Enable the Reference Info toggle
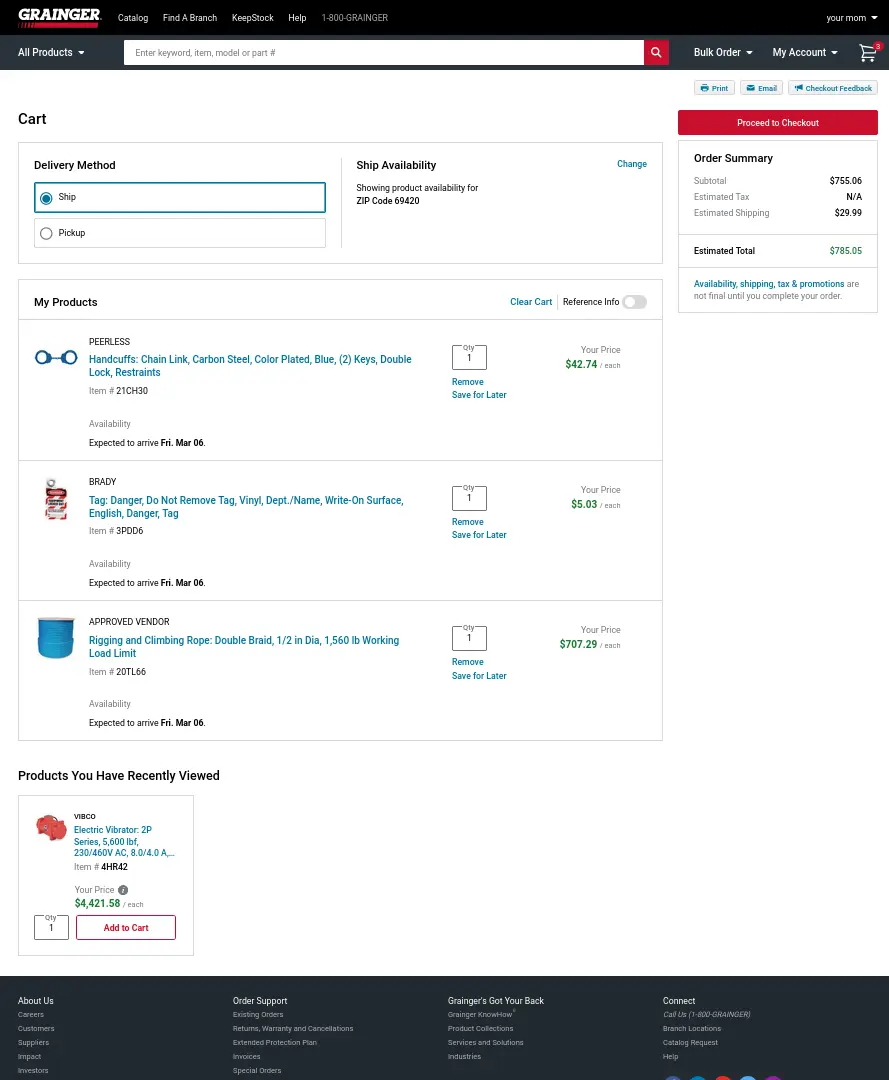The width and height of the screenshot is (889, 1080). point(634,301)
